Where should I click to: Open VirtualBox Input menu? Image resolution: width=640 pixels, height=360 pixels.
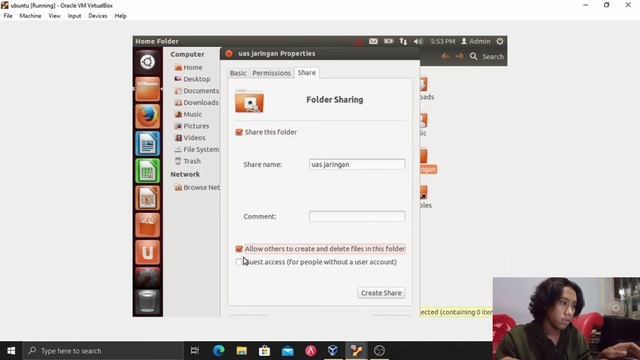74,16
